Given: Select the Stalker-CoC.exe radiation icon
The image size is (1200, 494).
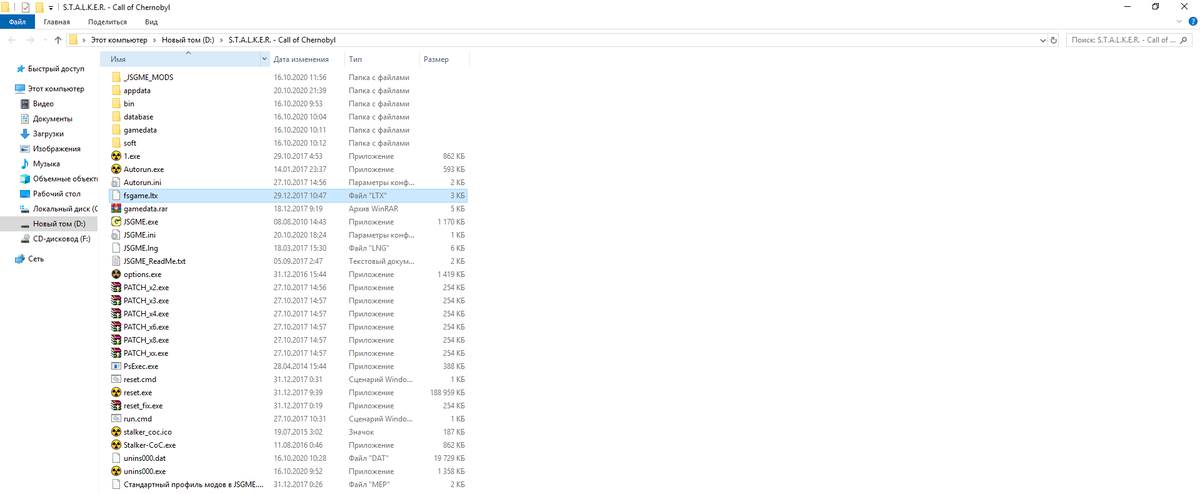Looking at the screenshot, I should coord(116,445).
